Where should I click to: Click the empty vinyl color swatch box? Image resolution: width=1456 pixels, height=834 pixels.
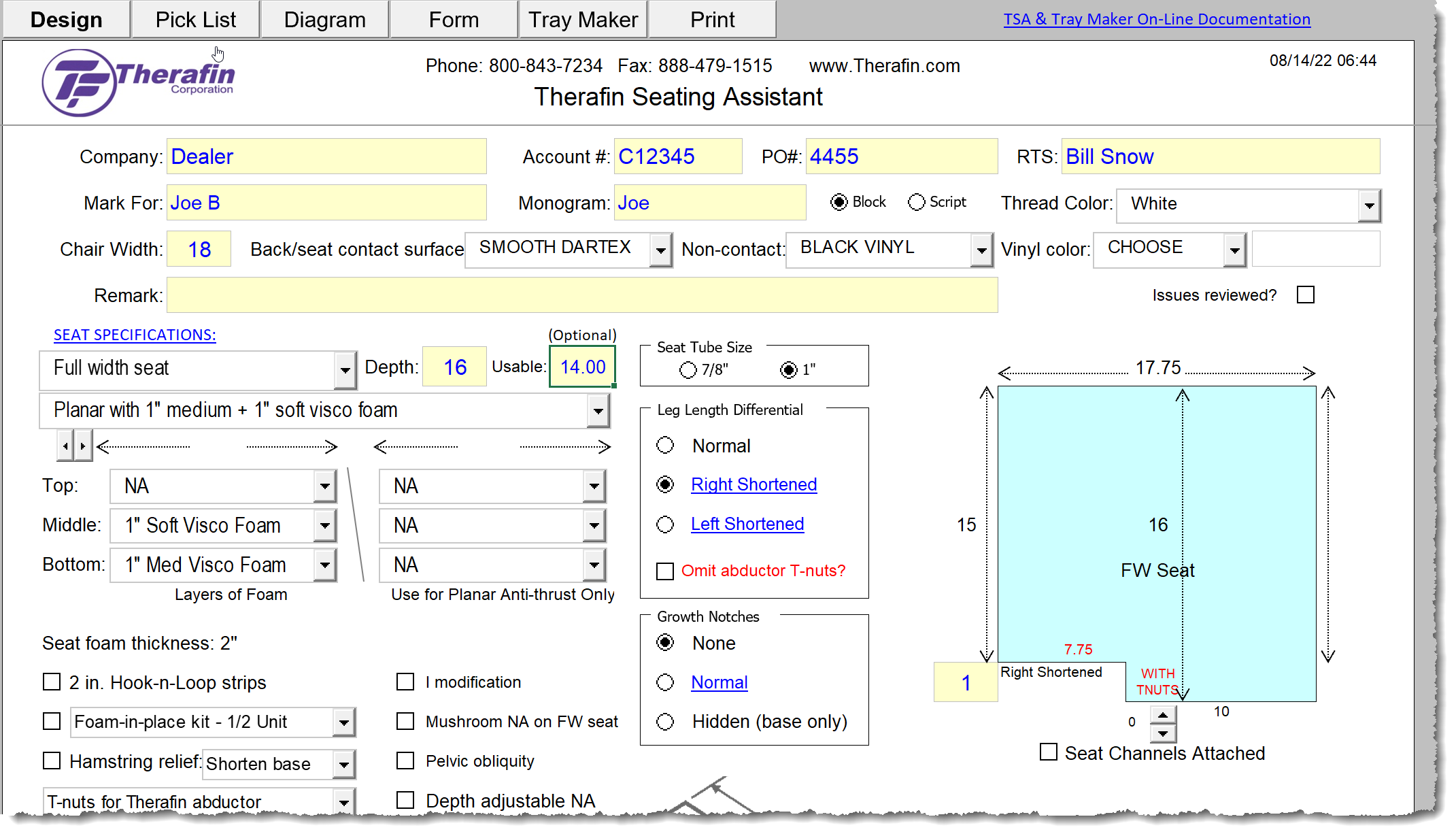[x=1315, y=248]
